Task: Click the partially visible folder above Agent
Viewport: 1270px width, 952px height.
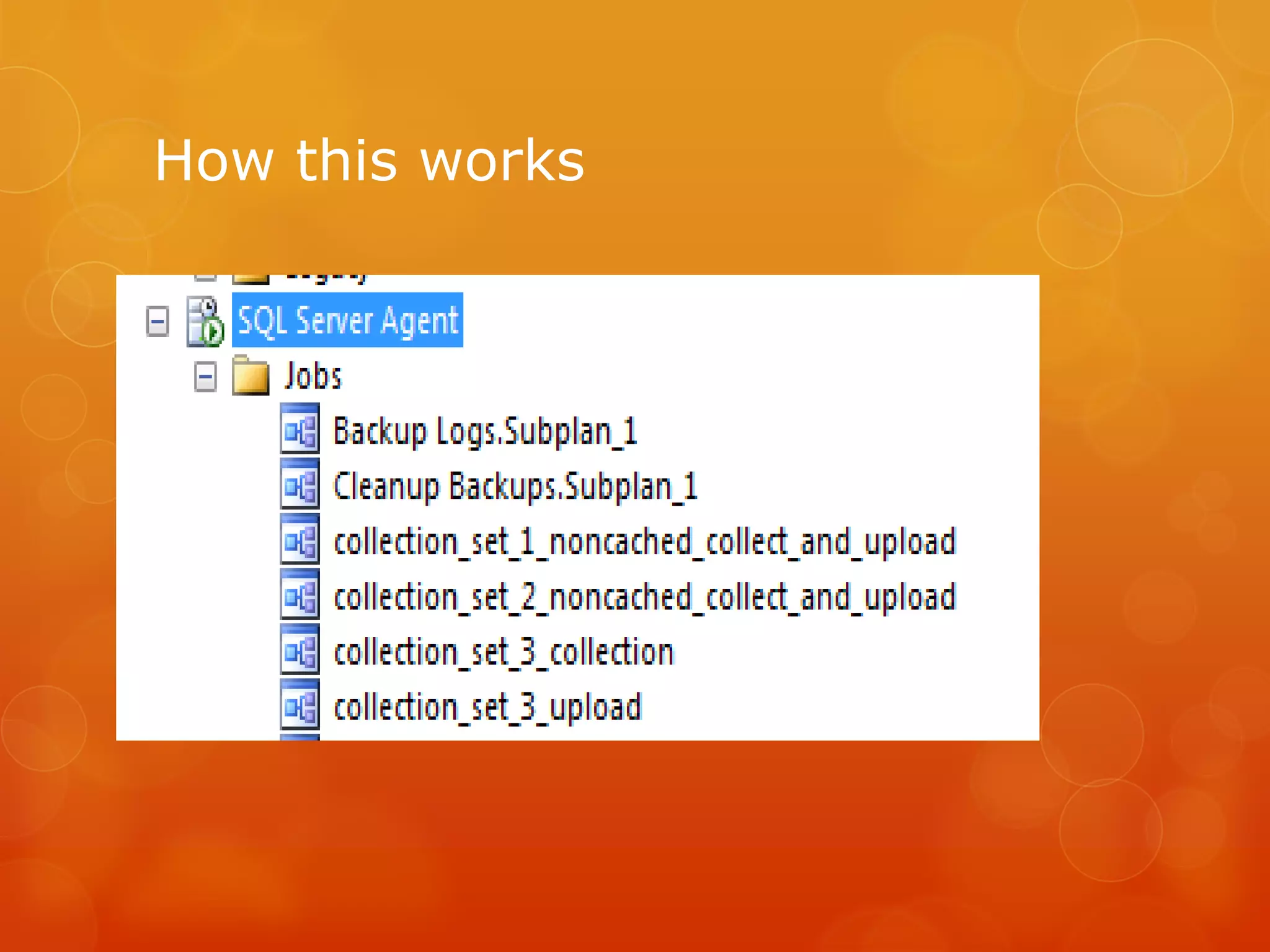Action: (251, 278)
